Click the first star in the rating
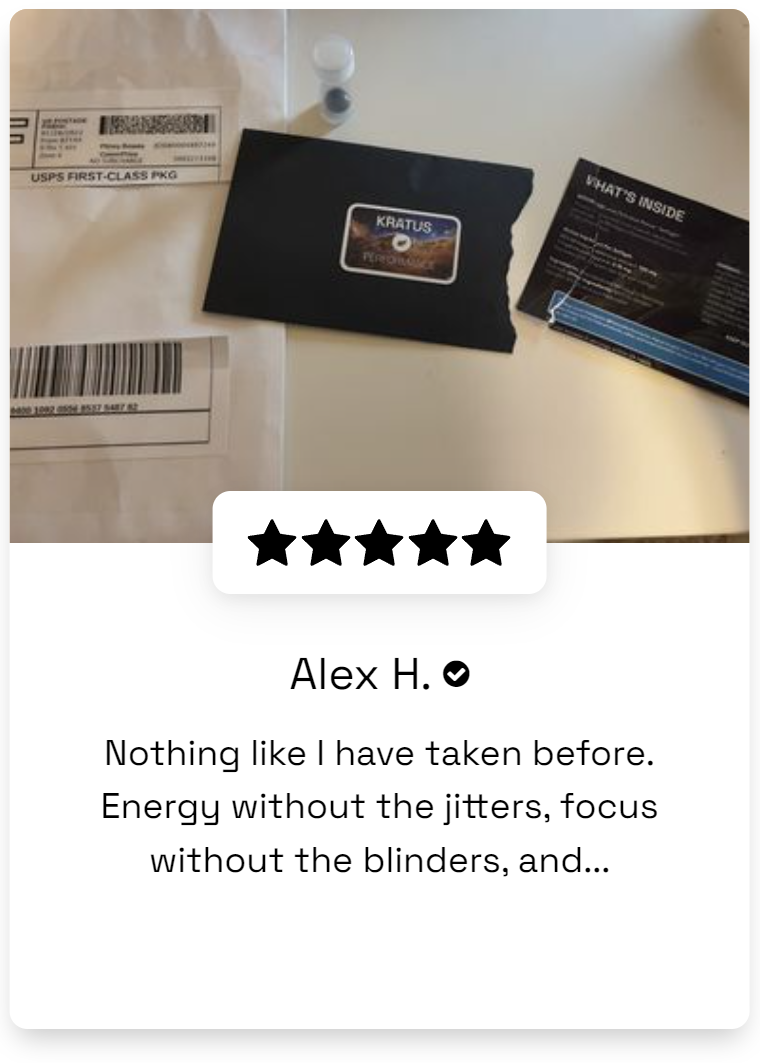The image size is (760, 1063). (272, 542)
